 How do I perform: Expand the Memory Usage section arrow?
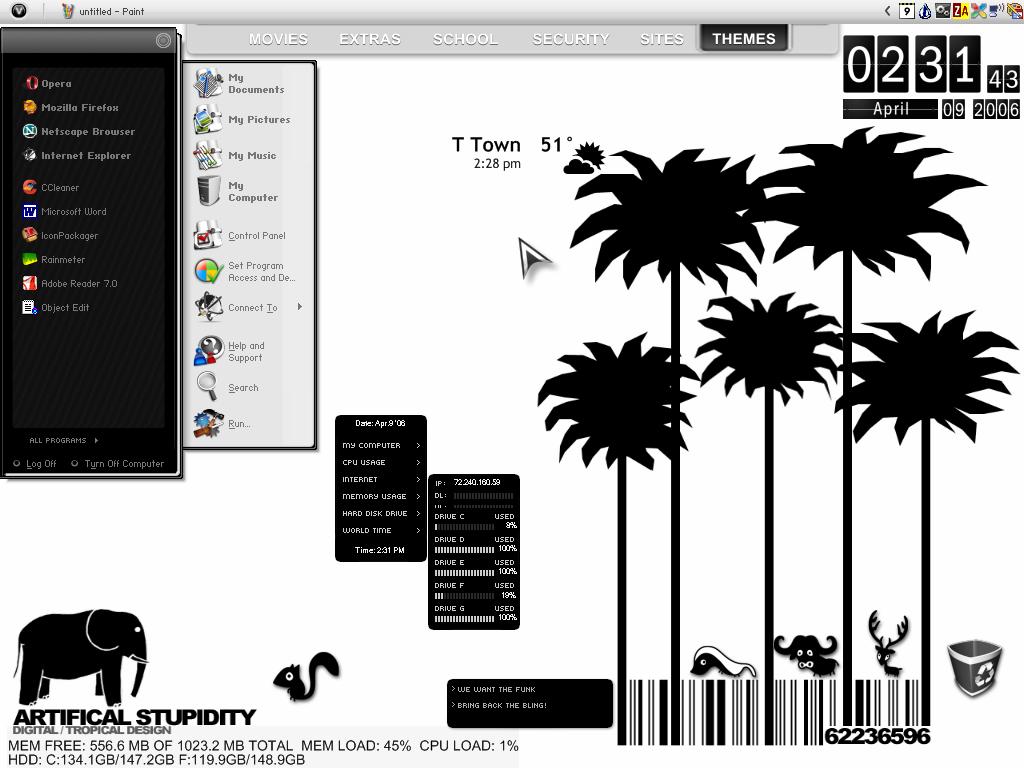[418, 496]
